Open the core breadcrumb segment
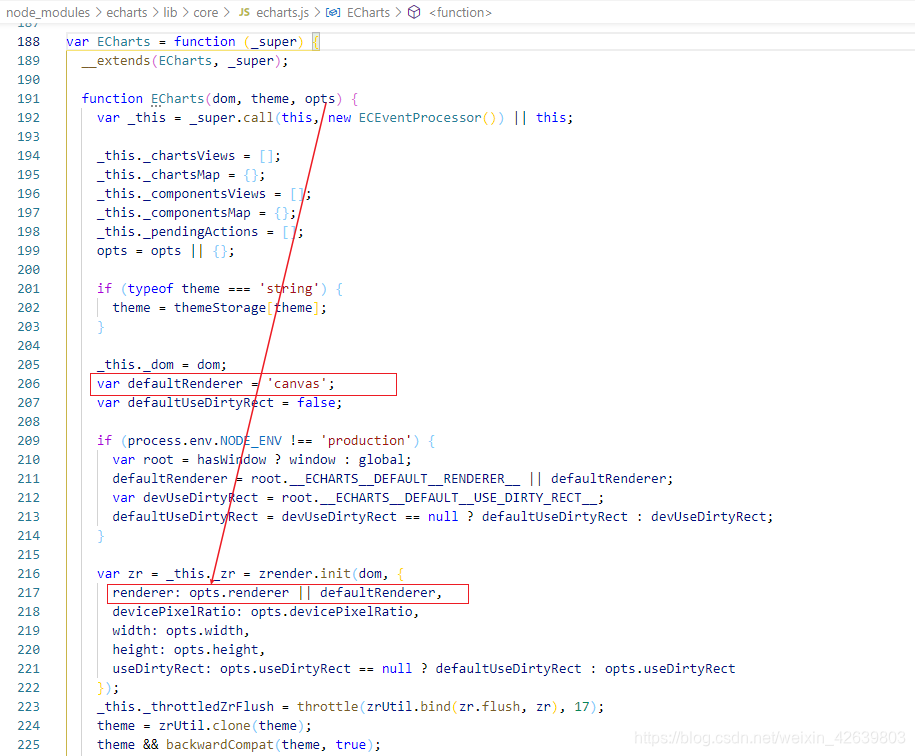The height and width of the screenshot is (756, 915). [x=205, y=12]
